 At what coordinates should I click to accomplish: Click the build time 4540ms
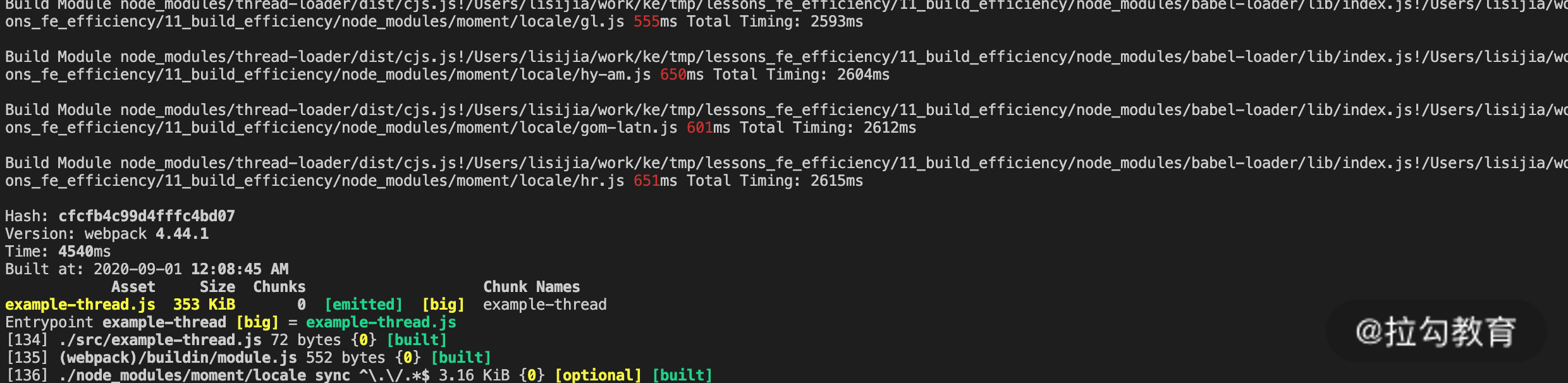(85, 252)
